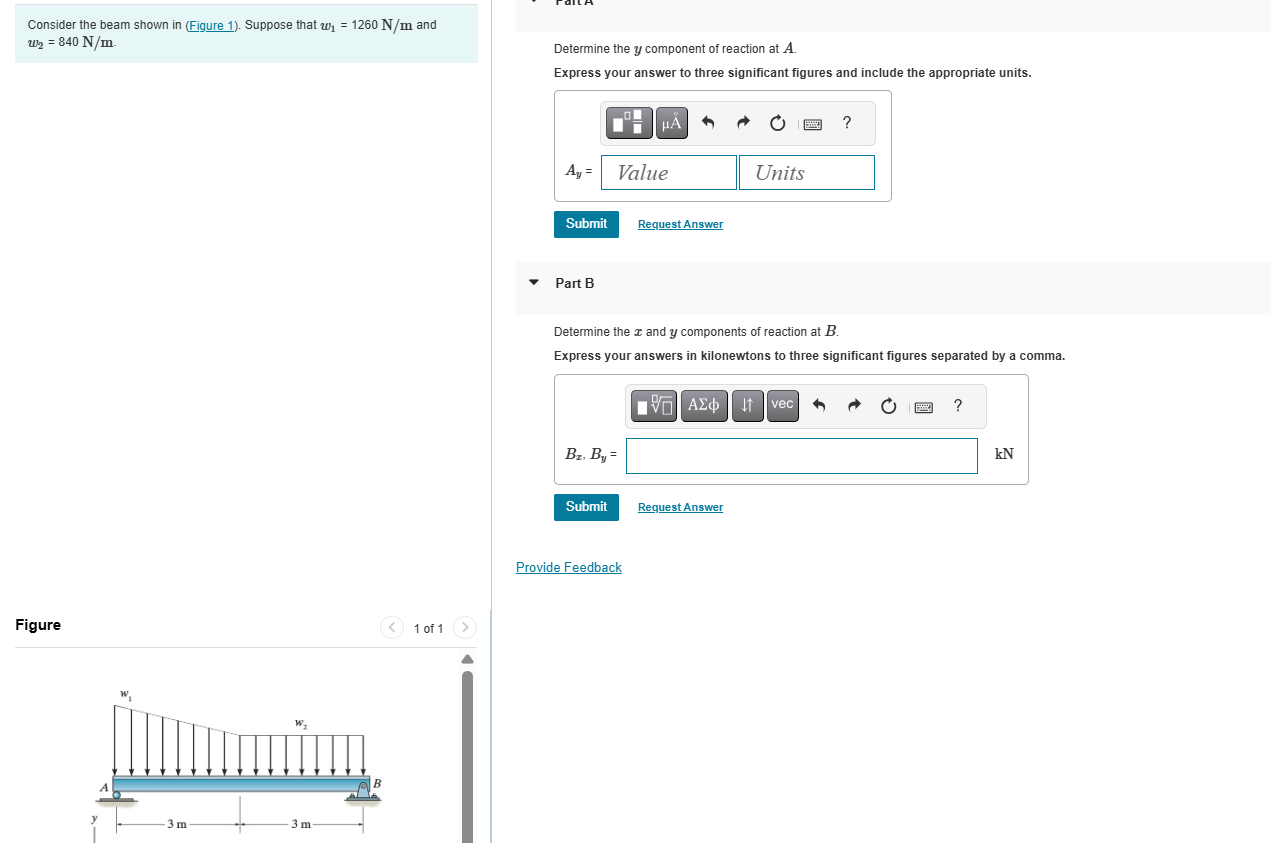Undo last entry in Part A toolbar

point(708,123)
